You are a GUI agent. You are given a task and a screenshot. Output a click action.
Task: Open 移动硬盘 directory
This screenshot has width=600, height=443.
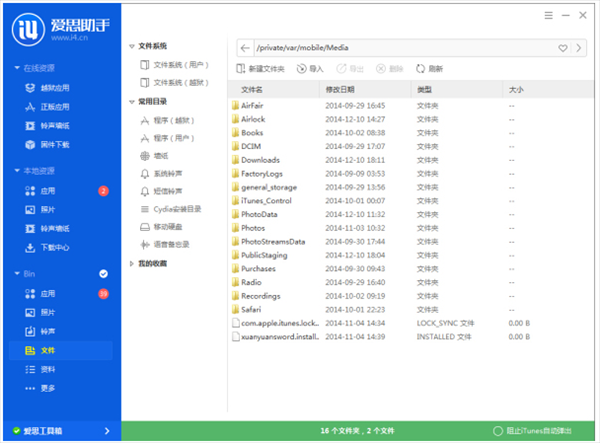coord(161,227)
